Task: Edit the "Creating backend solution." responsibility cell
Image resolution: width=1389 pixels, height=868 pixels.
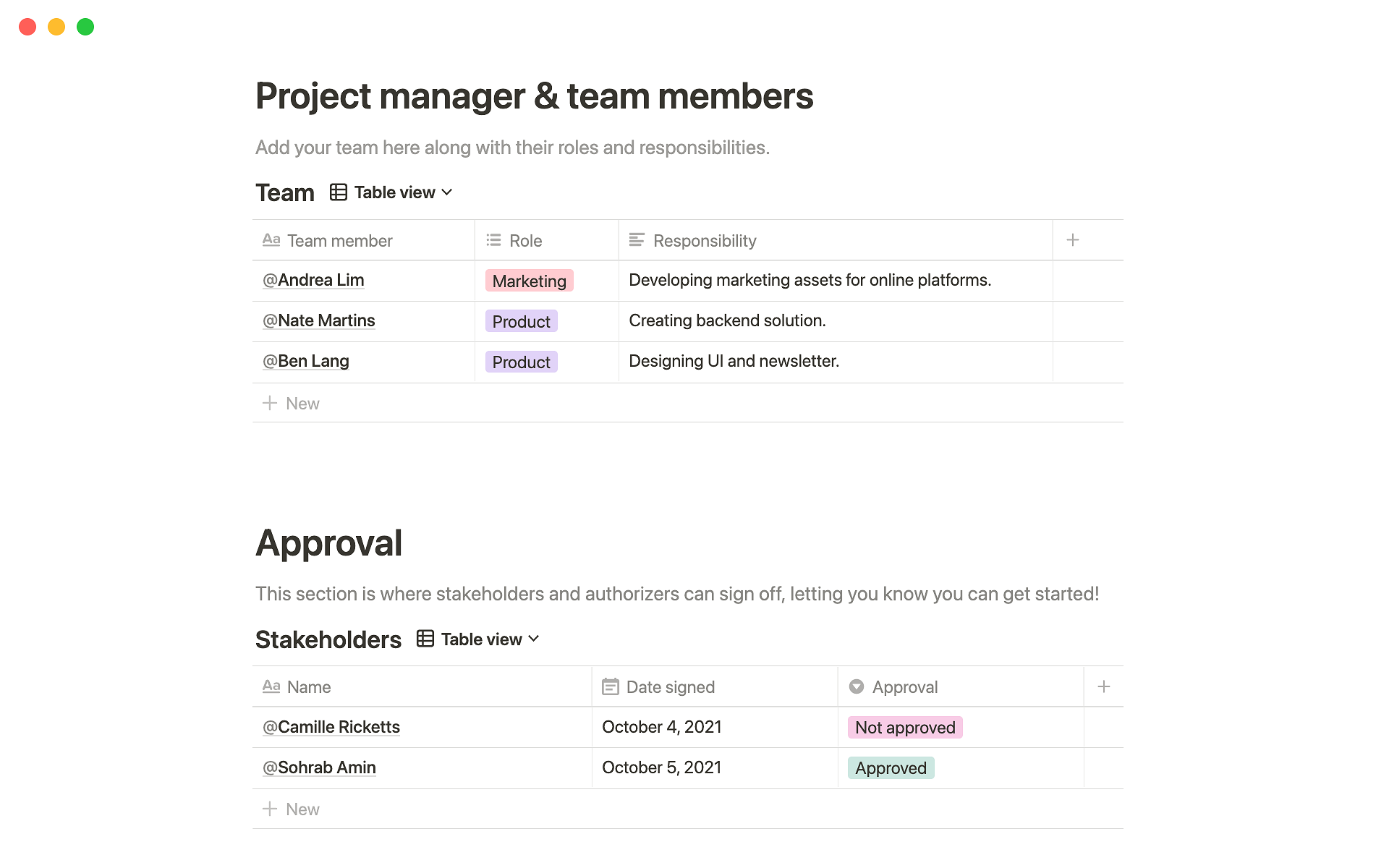Action: pos(727,320)
